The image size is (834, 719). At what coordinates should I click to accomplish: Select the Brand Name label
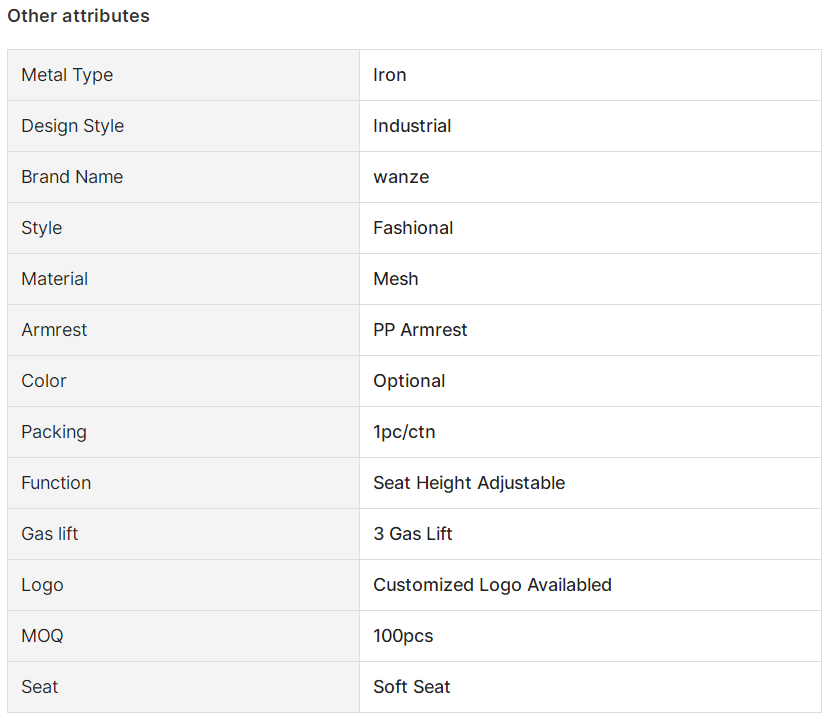[x=72, y=177]
